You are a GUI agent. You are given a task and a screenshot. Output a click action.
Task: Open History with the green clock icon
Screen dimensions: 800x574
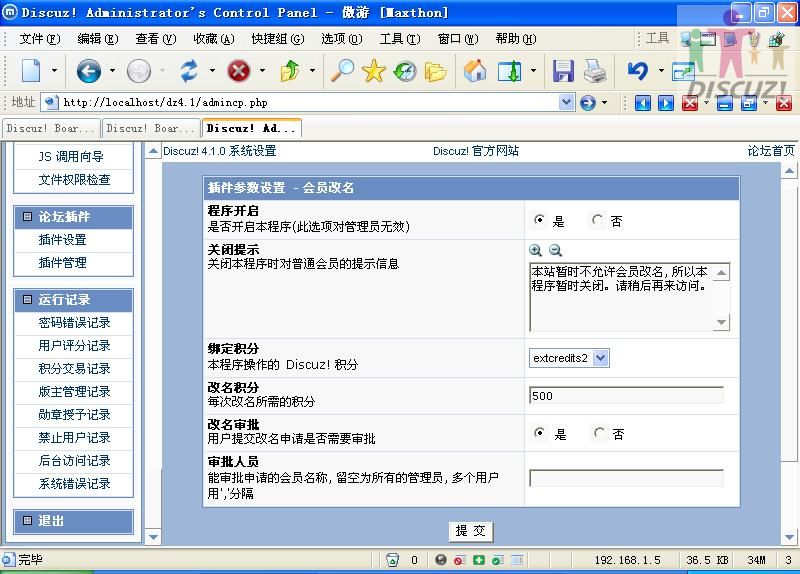point(405,71)
